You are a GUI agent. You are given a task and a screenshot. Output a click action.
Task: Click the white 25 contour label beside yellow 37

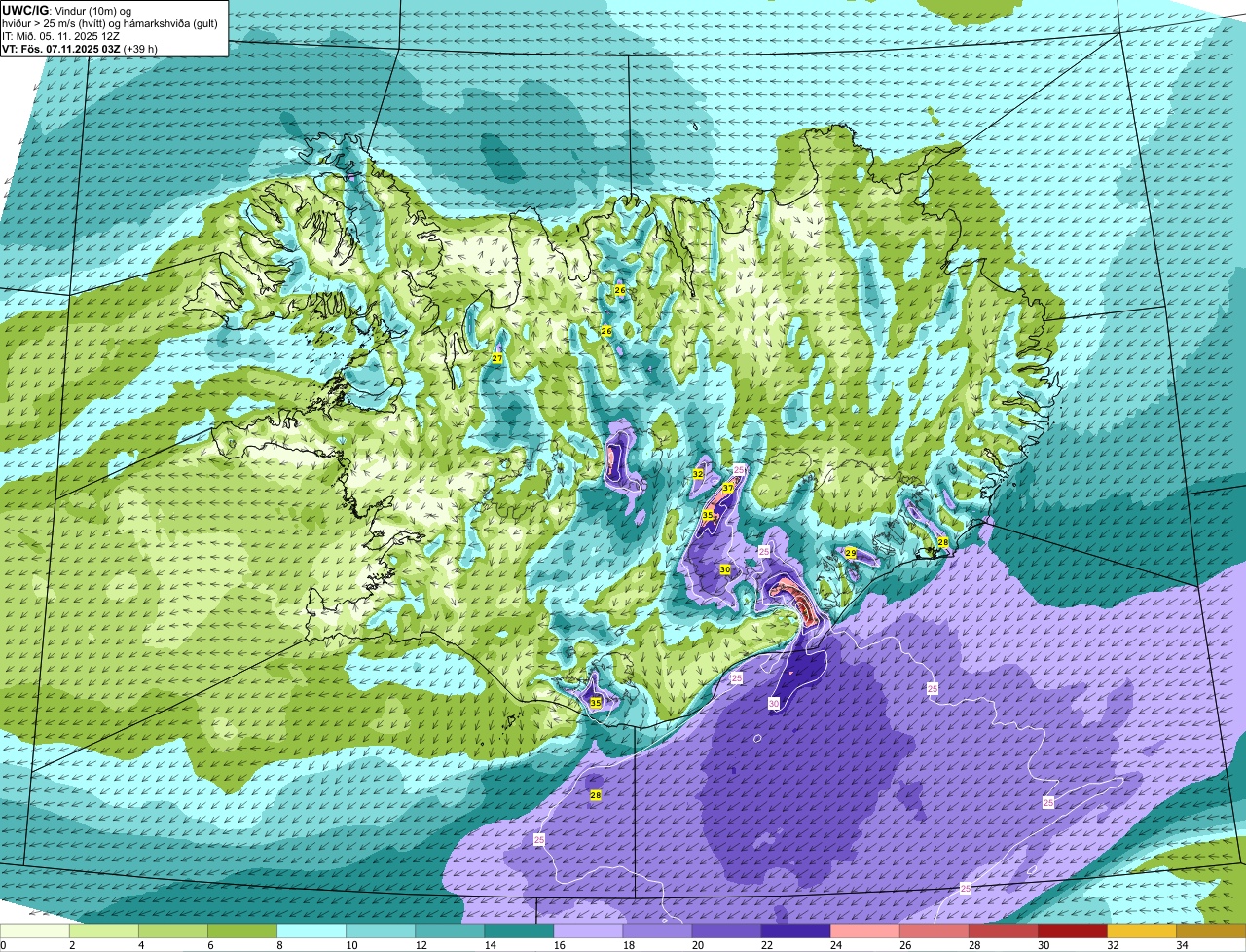pos(739,470)
